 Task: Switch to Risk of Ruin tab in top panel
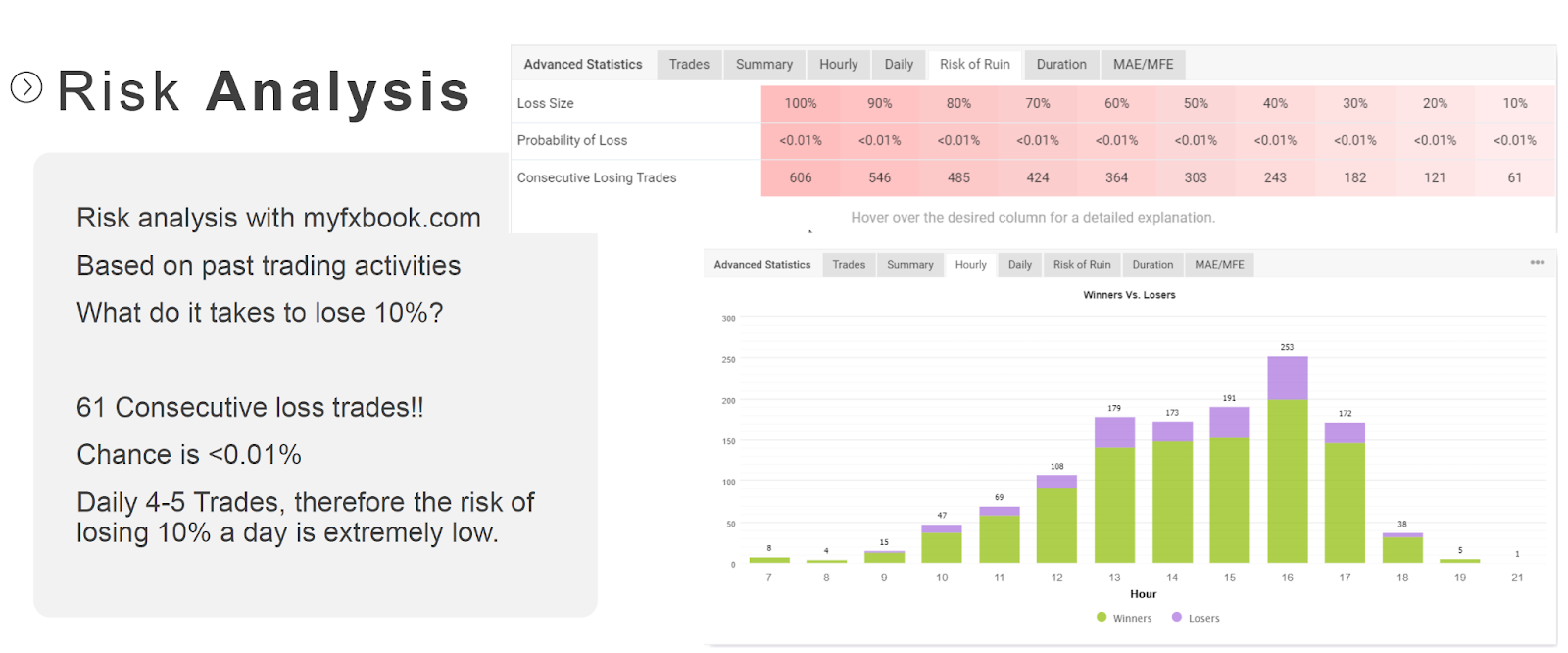pyautogui.click(x=974, y=64)
